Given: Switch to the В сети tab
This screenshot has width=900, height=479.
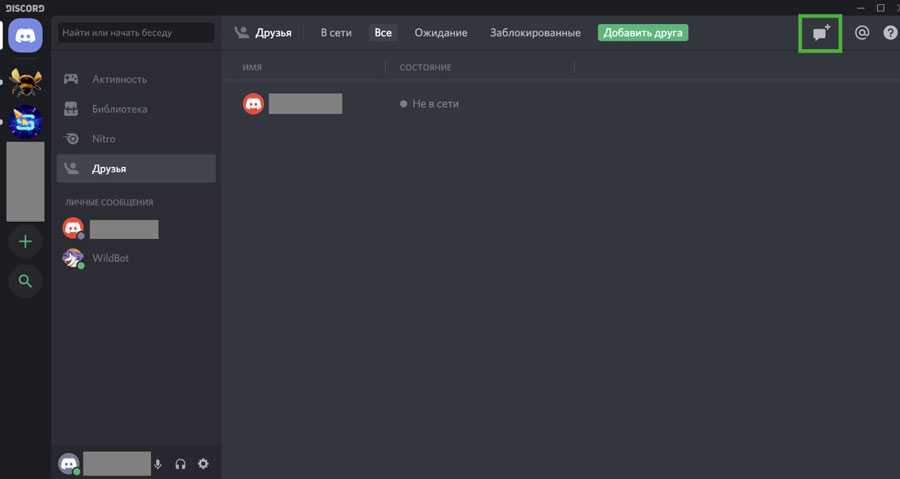Looking at the screenshot, I should click(336, 33).
